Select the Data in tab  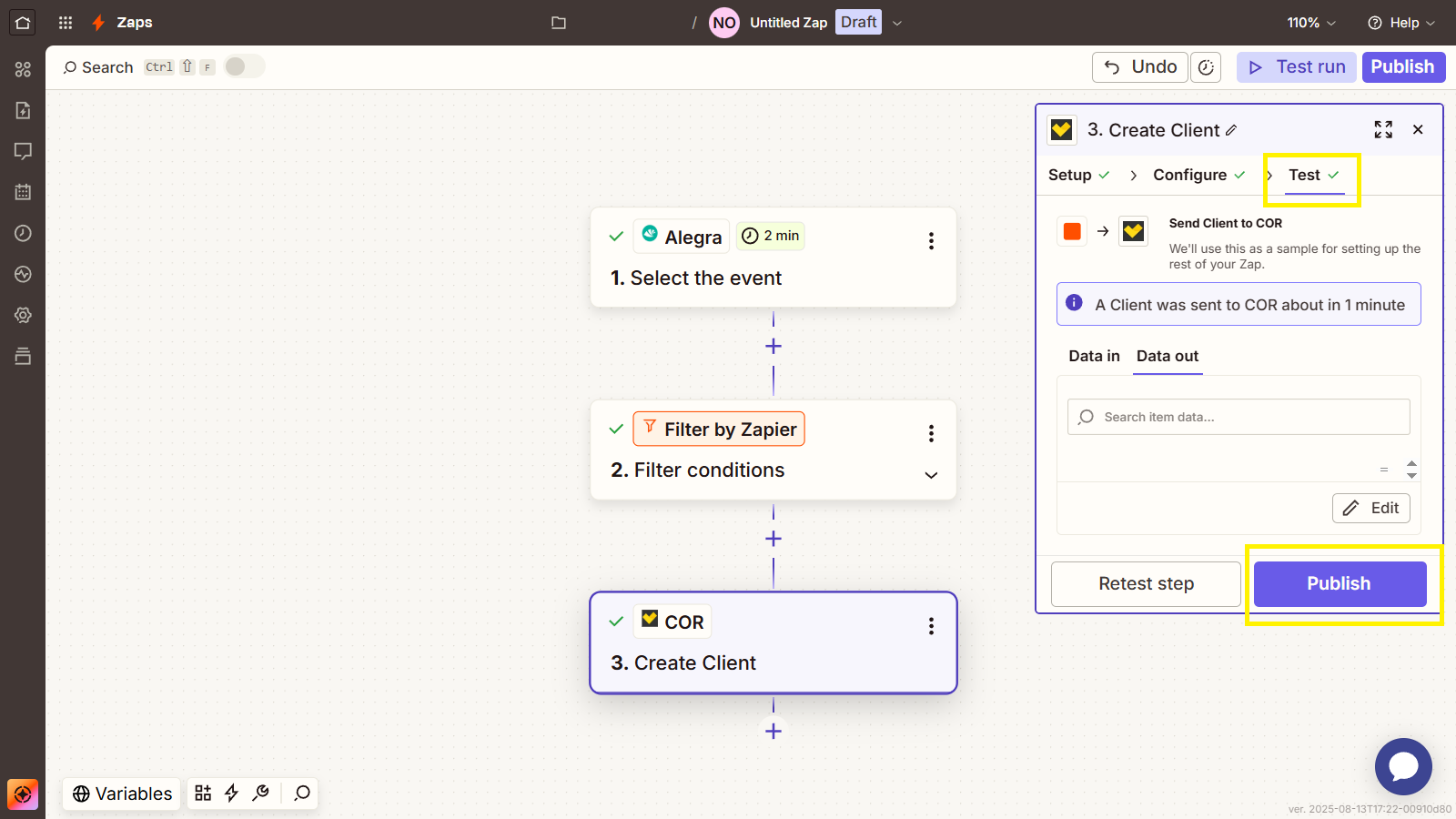[x=1094, y=356]
